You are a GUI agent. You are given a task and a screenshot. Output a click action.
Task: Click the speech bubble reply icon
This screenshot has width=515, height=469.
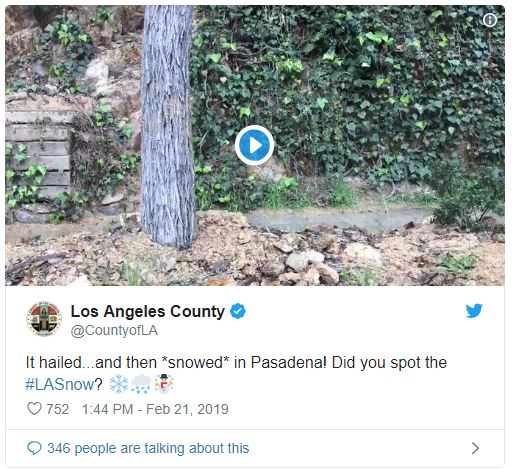(x=34, y=448)
